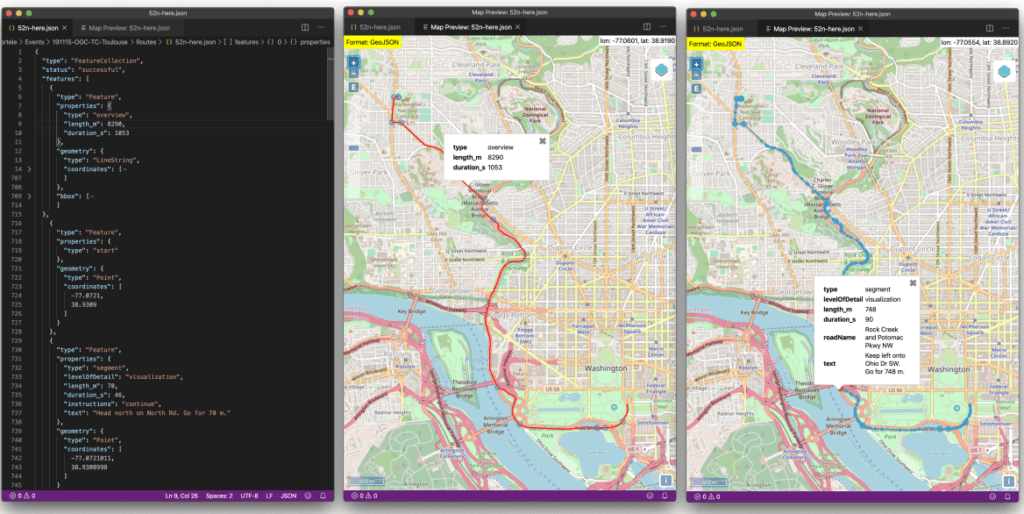
Task: Open Map Preview tab in the left window
Action: point(124,29)
